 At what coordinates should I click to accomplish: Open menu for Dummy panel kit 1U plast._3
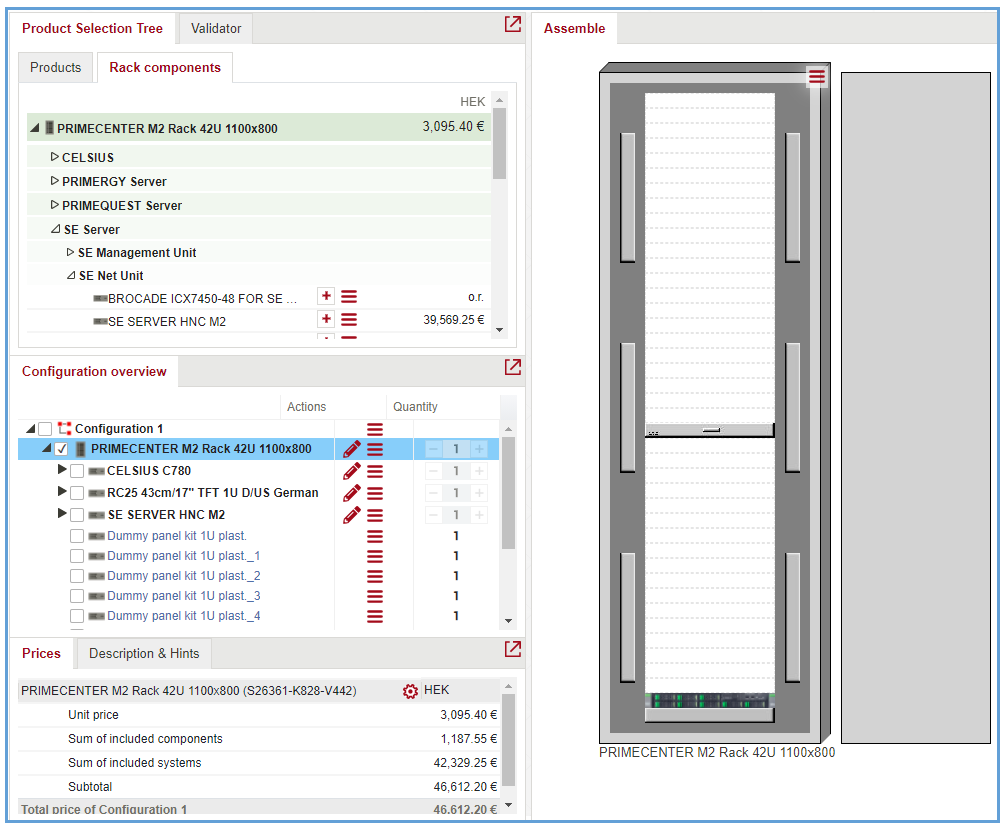[375, 596]
